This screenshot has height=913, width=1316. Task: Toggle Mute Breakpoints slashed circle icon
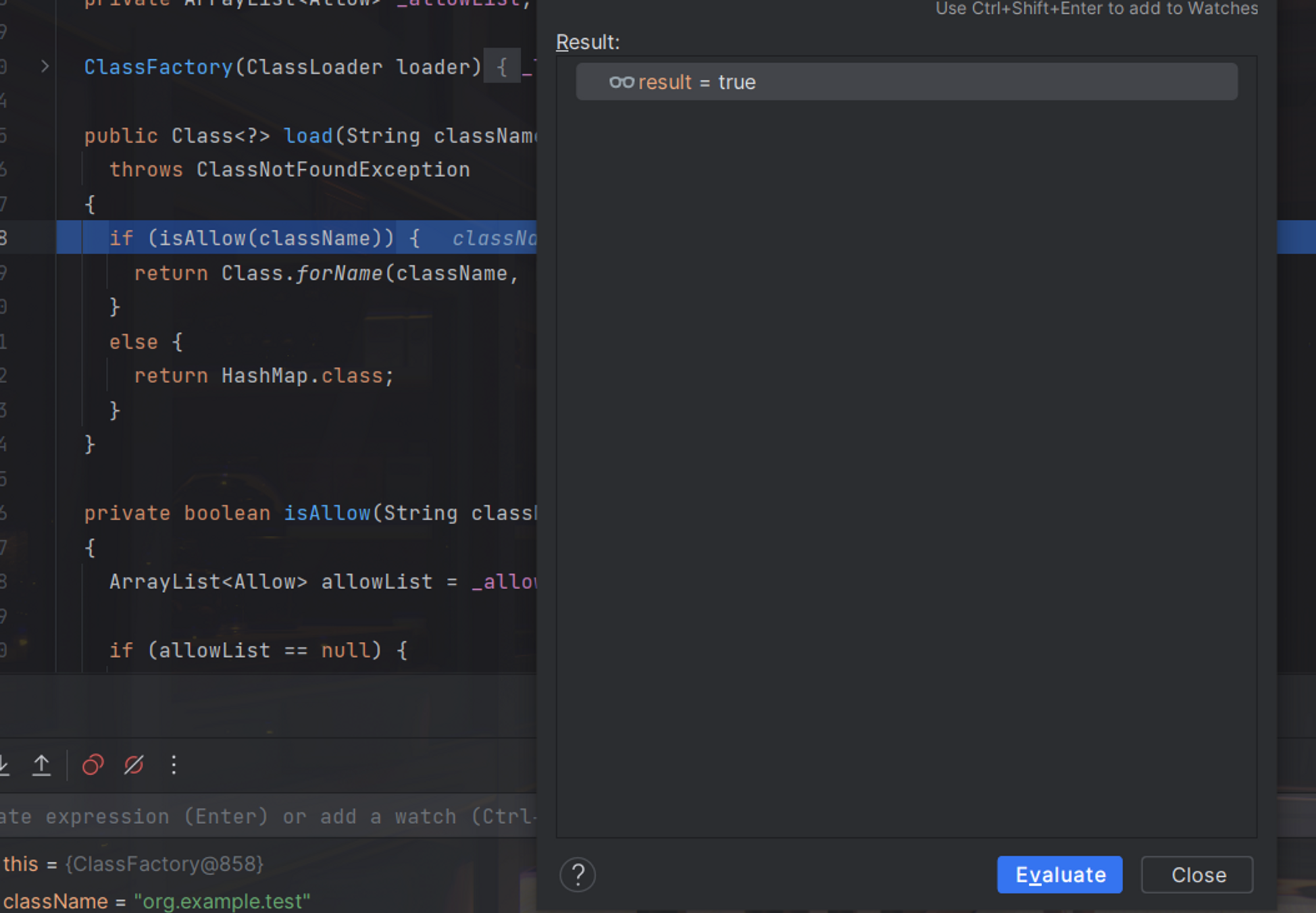134,765
